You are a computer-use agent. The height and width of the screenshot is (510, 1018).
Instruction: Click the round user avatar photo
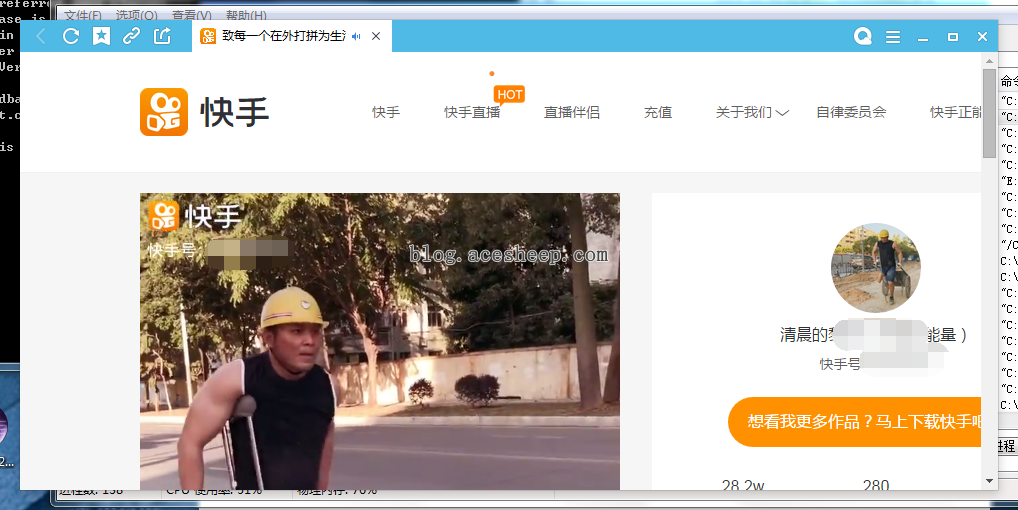click(875, 268)
